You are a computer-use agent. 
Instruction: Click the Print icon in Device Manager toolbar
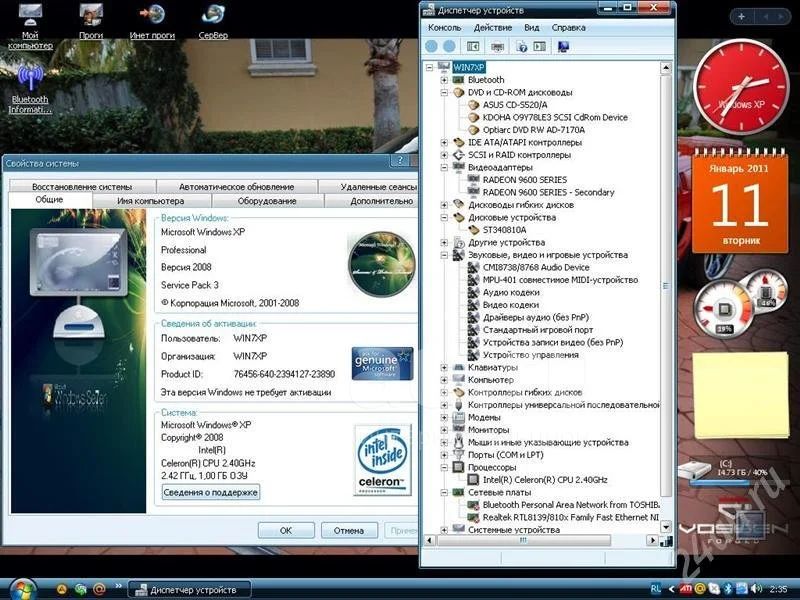(497, 47)
